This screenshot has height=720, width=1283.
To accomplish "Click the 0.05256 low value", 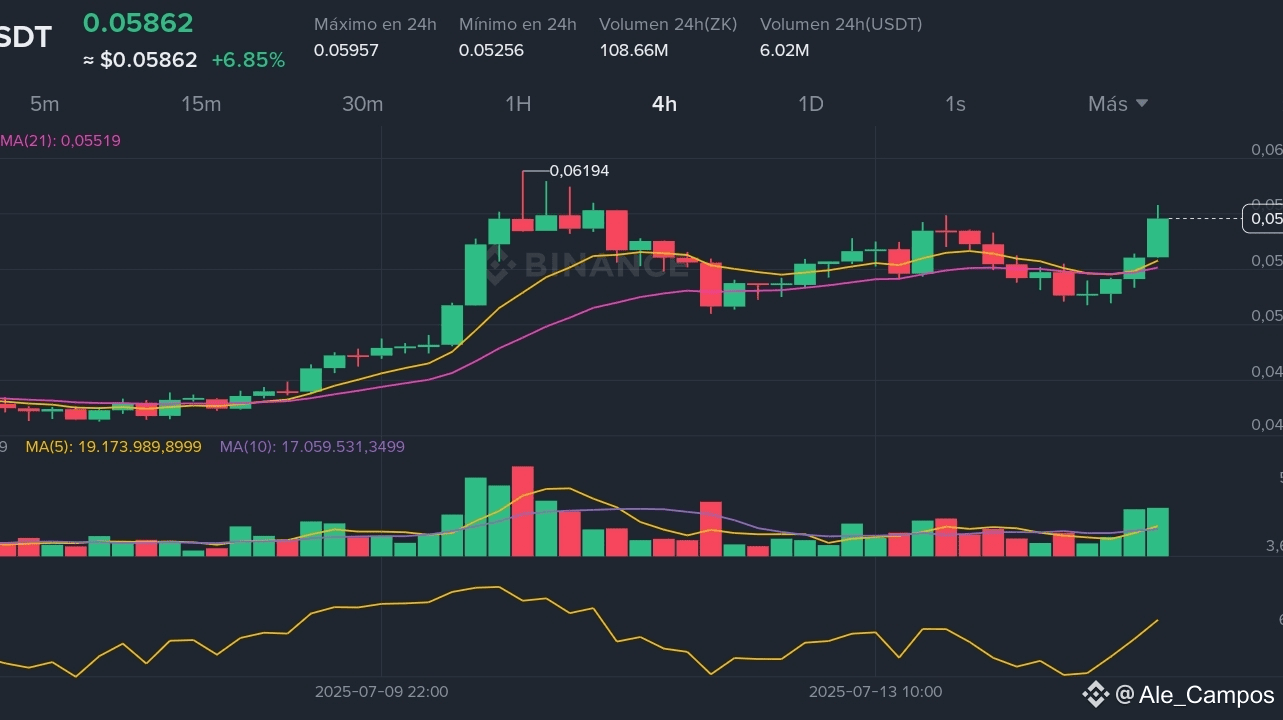I will click(x=491, y=50).
